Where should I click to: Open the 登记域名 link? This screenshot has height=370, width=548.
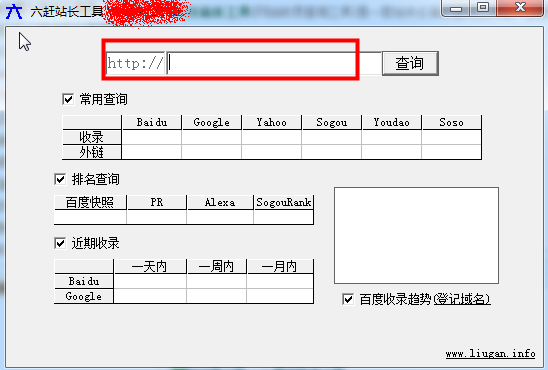[461, 299]
